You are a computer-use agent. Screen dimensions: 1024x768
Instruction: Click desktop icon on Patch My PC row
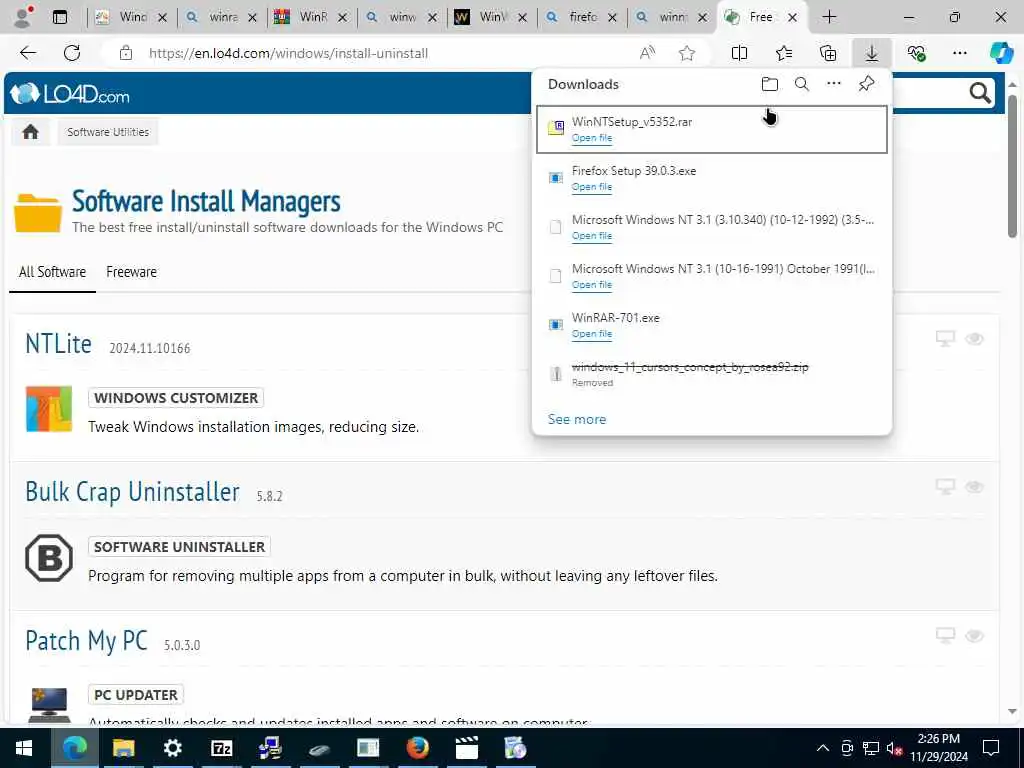(x=945, y=635)
